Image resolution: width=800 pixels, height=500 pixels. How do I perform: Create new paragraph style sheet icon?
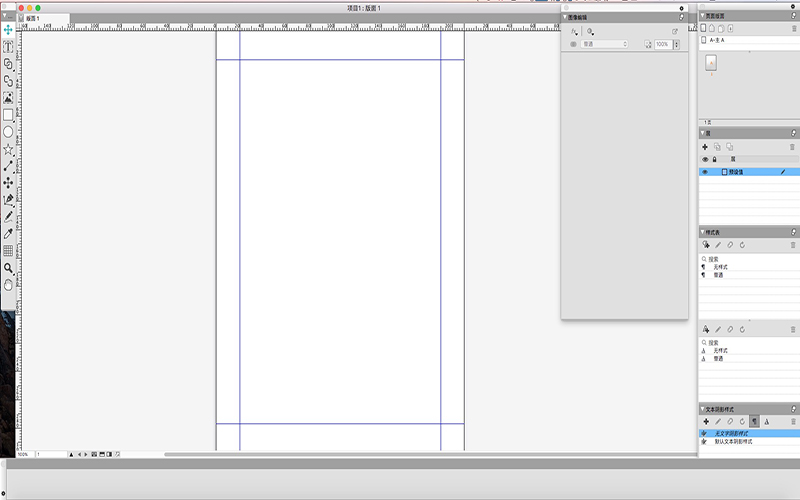click(706, 245)
